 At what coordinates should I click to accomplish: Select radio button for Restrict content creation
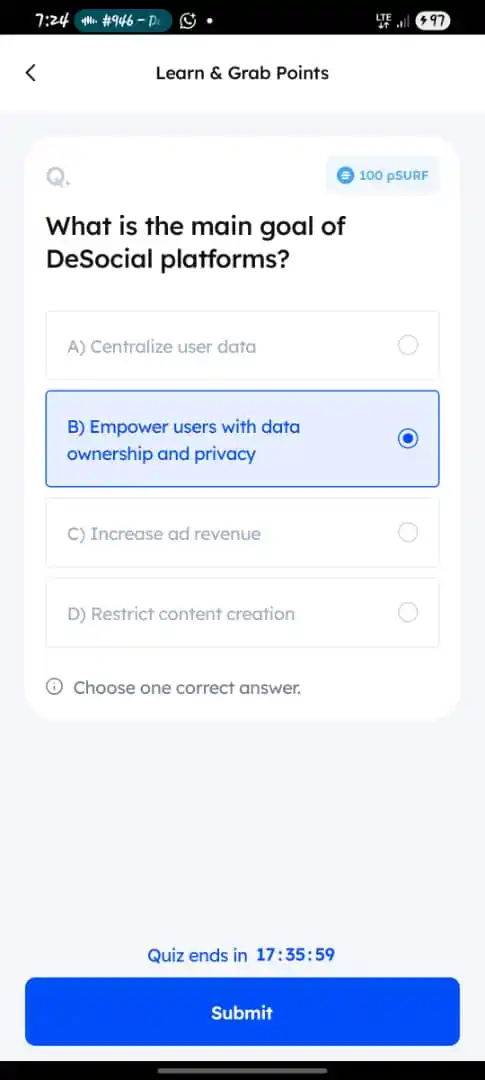click(x=408, y=612)
